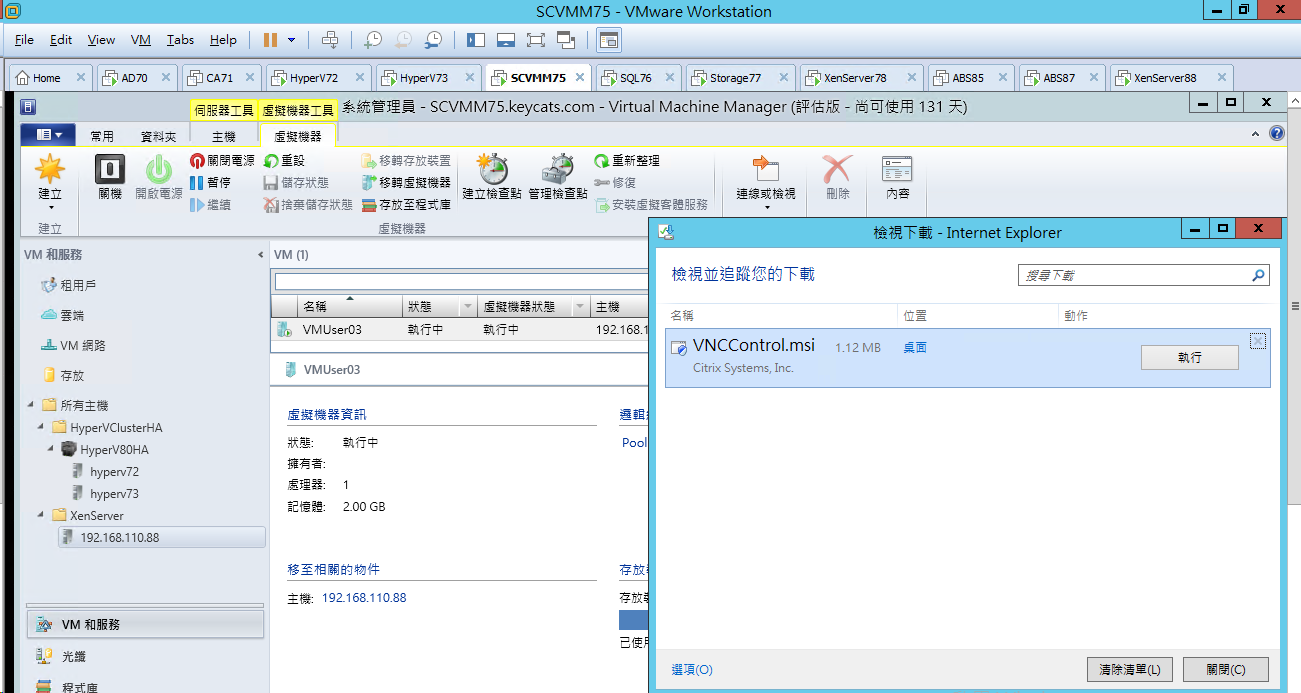Open the VMware VM menu

141,40
